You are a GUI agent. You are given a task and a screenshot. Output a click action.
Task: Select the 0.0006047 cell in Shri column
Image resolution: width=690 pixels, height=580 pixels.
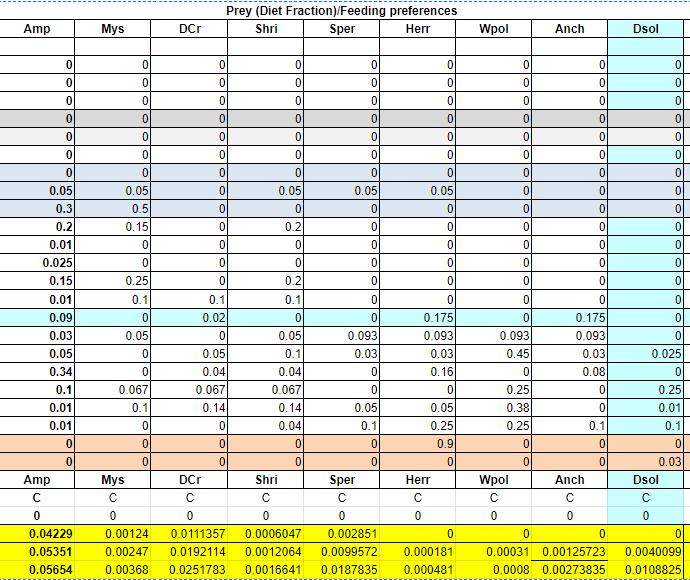click(265, 534)
